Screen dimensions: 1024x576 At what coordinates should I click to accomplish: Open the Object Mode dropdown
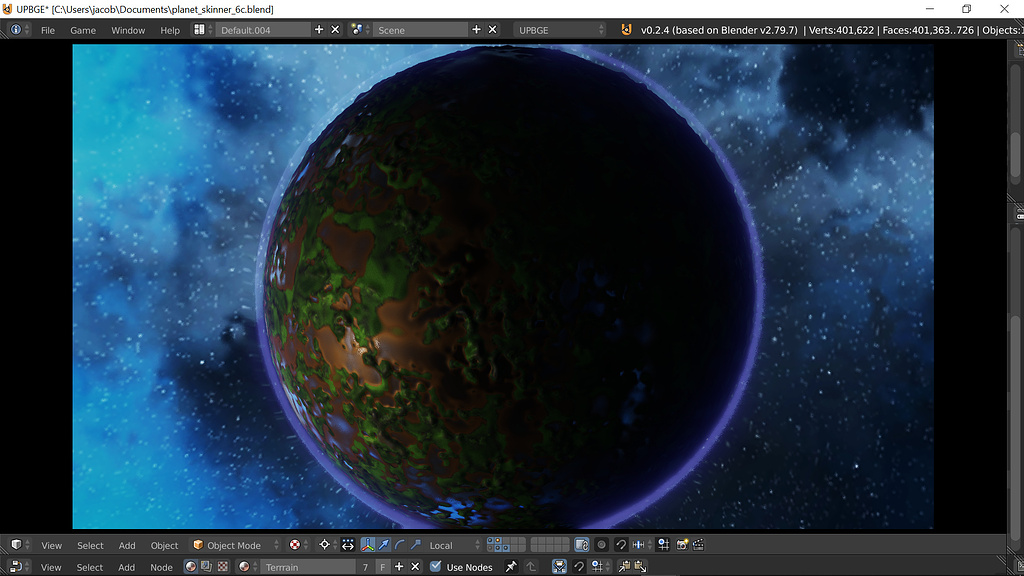236,545
